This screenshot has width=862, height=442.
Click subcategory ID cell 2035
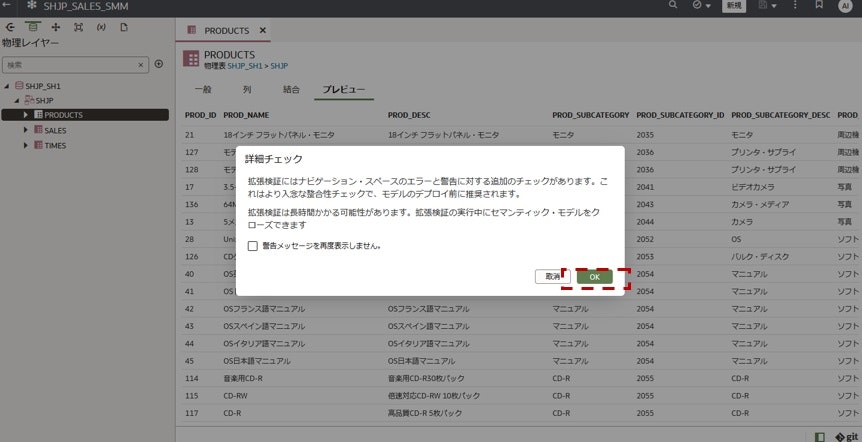click(645, 135)
